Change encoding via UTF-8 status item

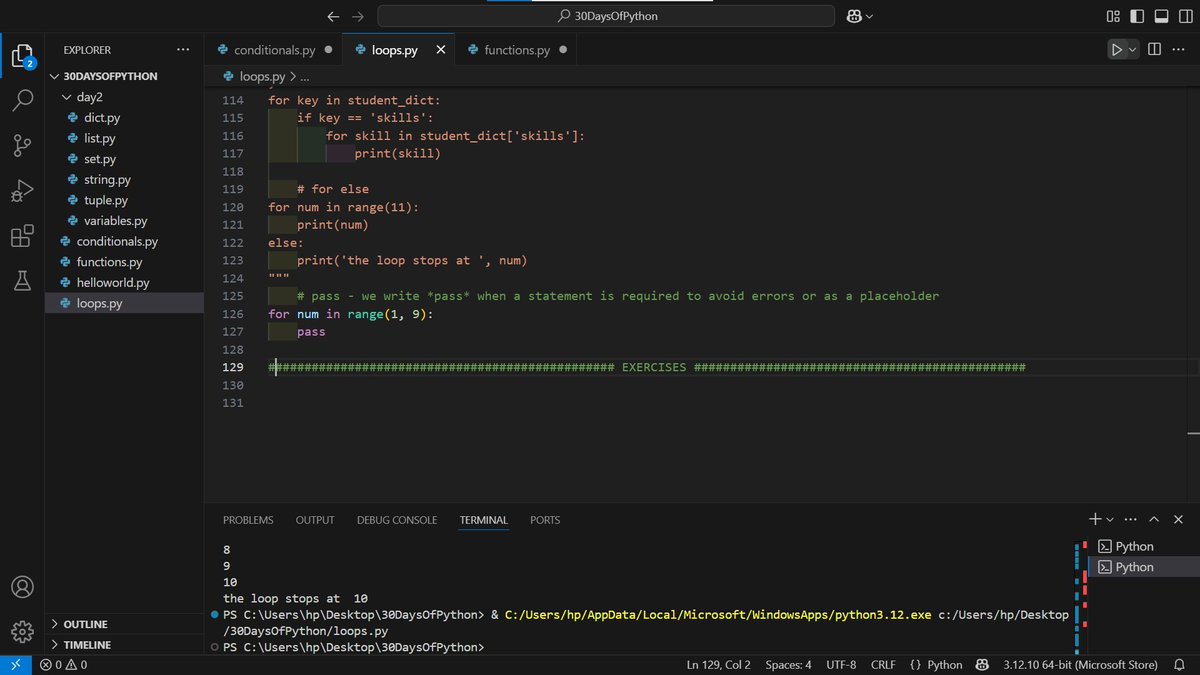[x=841, y=665]
